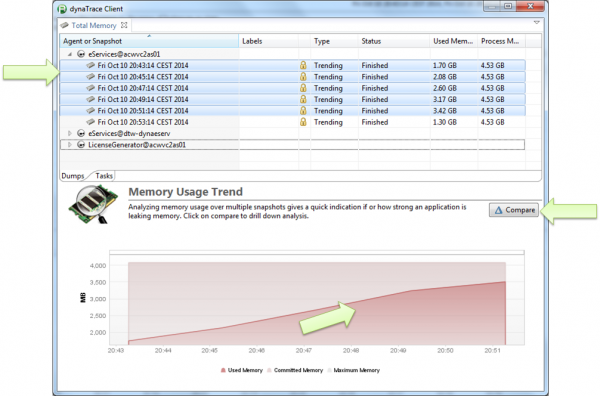The height and width of the screenshot is (396, 600).
Task: Click snapshot icon for 20:43:14 dump
Action: pyautogui.click(x=90, y=65)
